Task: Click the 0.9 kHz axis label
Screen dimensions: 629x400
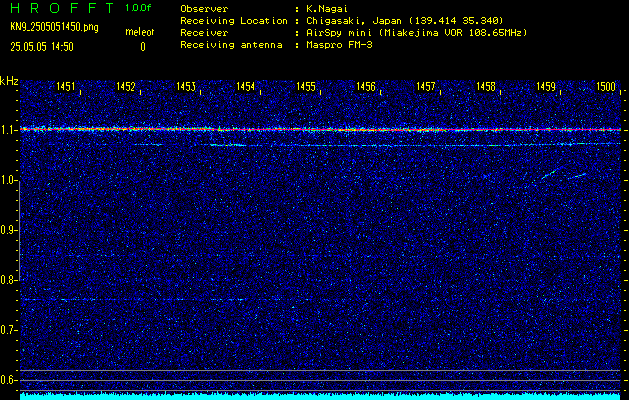Action: (8, 230)
